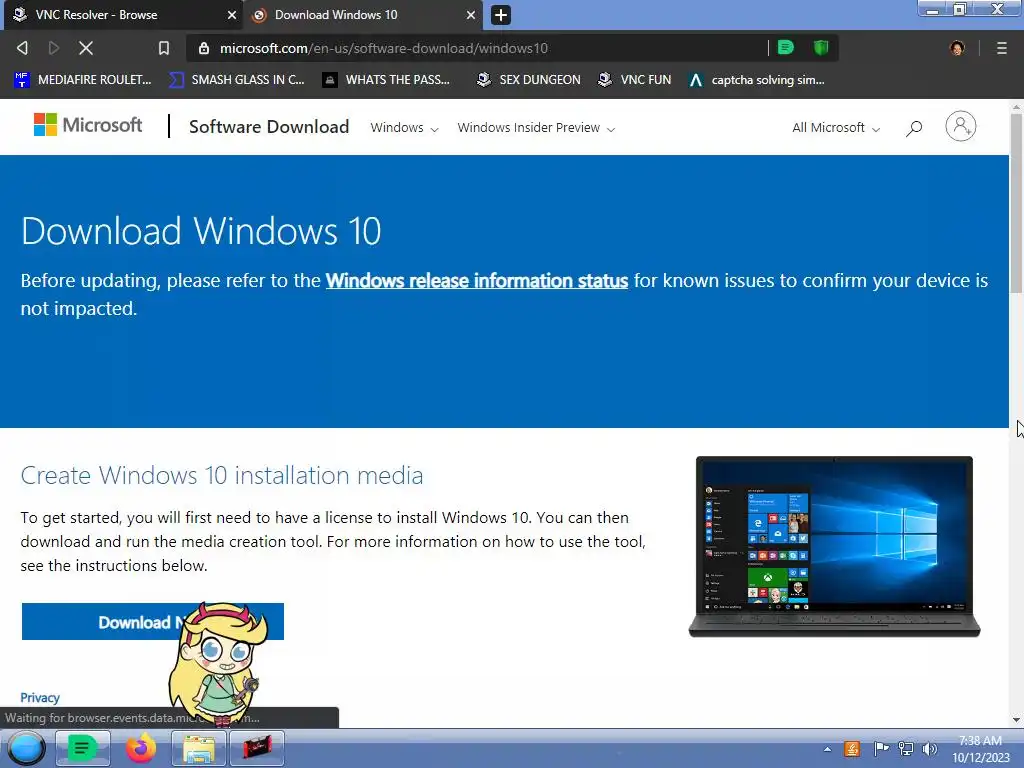The image size is (1024, 768).
Task: Click the Microsoft logo
Action: pyautogui.click(x=88, y=125)
